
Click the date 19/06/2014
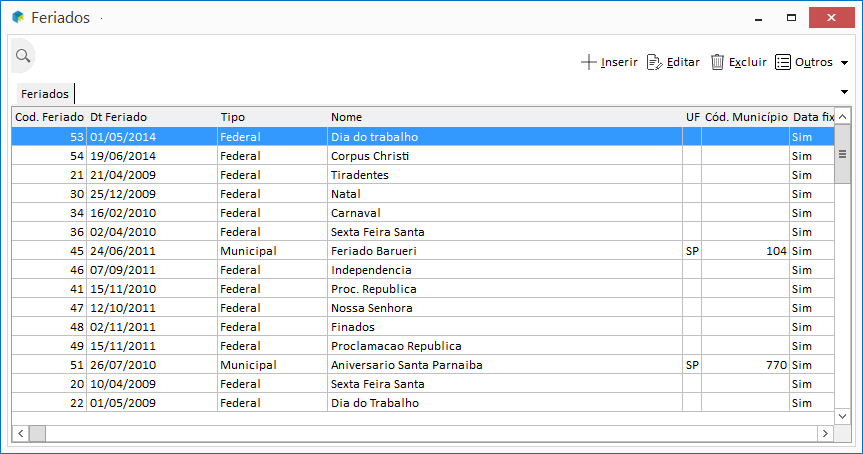coord(123,156)
